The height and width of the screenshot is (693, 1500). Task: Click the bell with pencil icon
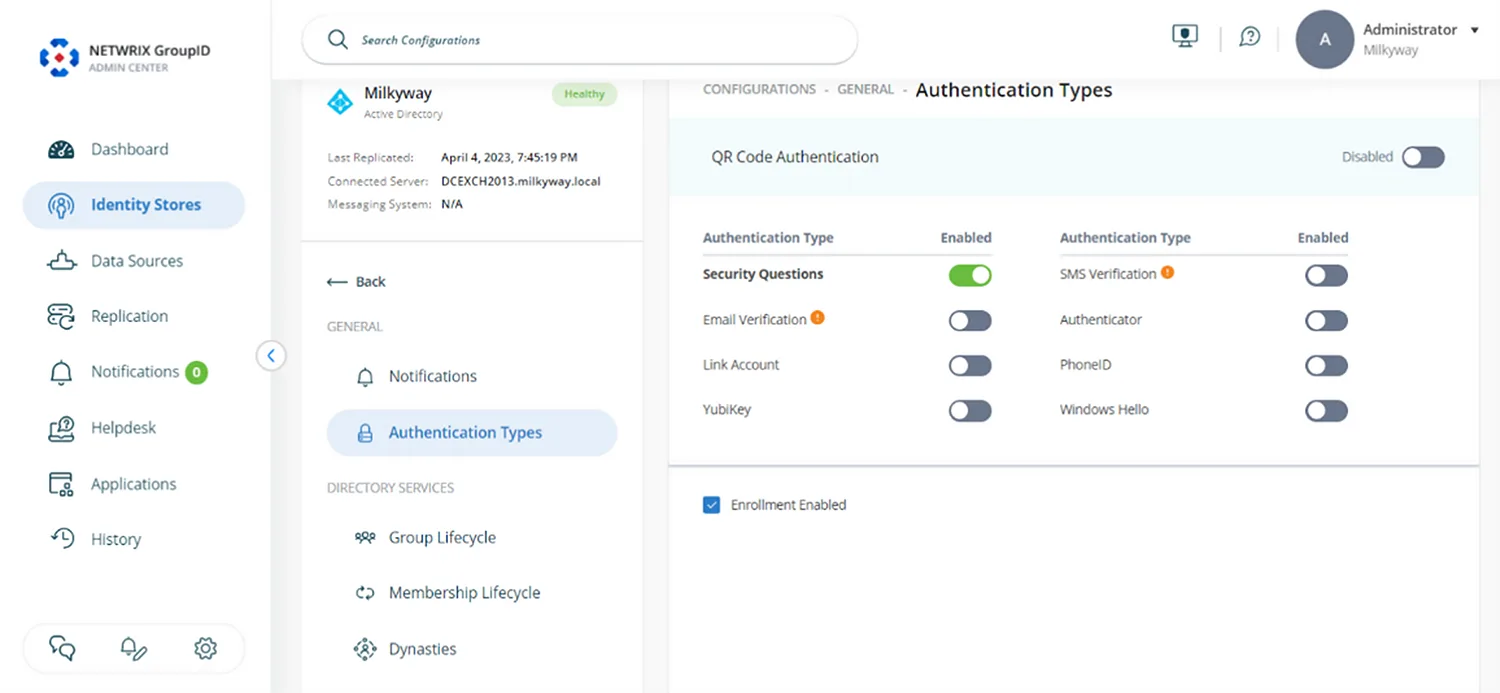pos(134,649)
